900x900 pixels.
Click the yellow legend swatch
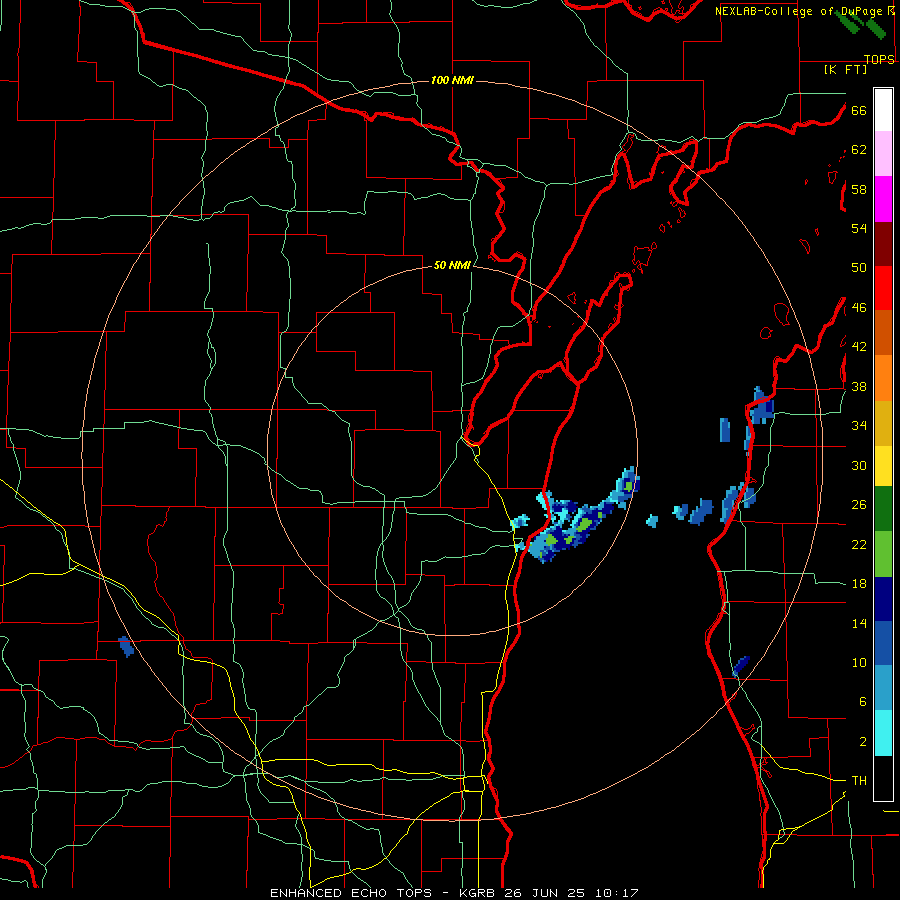point(883,466)
